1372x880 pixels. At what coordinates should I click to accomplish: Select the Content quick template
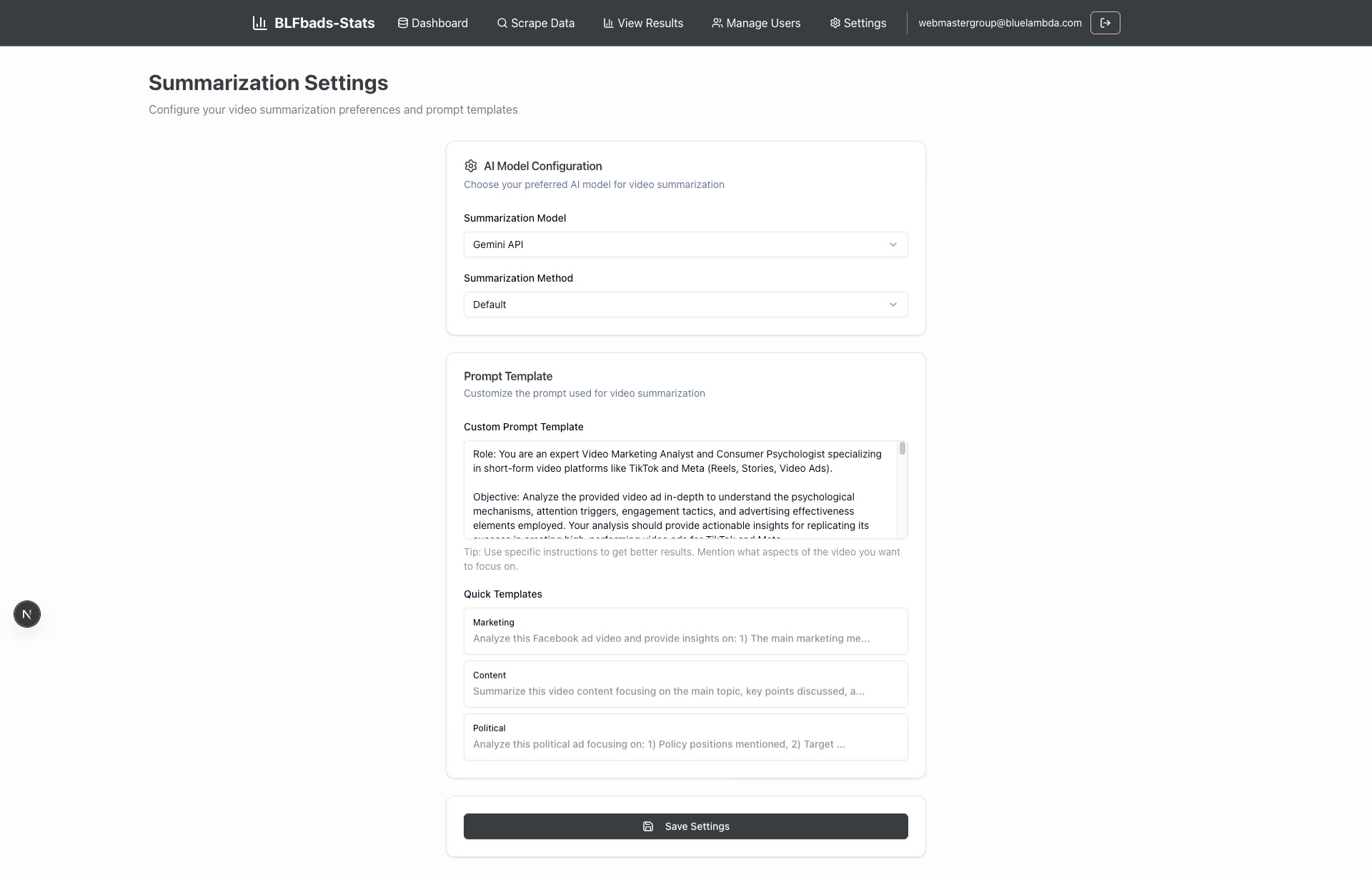tap(685, 683)
